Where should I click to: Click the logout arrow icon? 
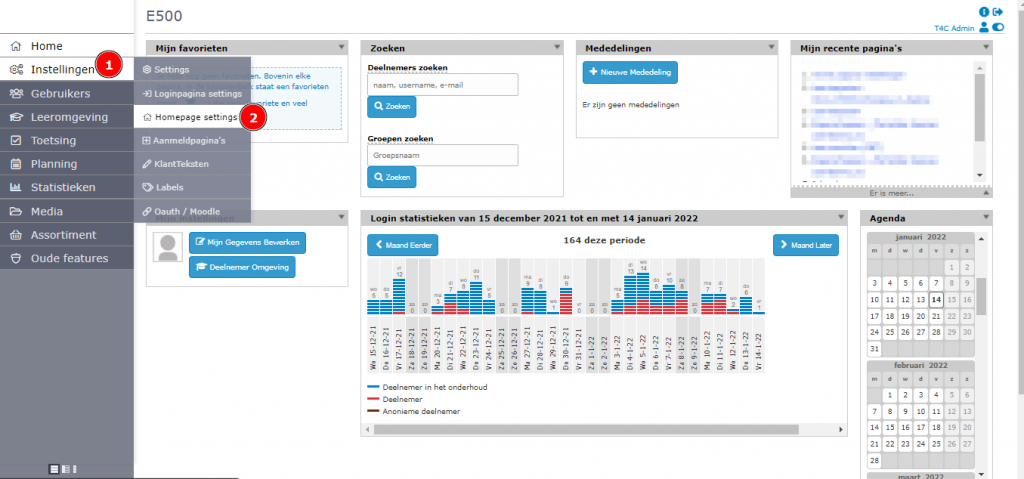click(x=997, y=12)
